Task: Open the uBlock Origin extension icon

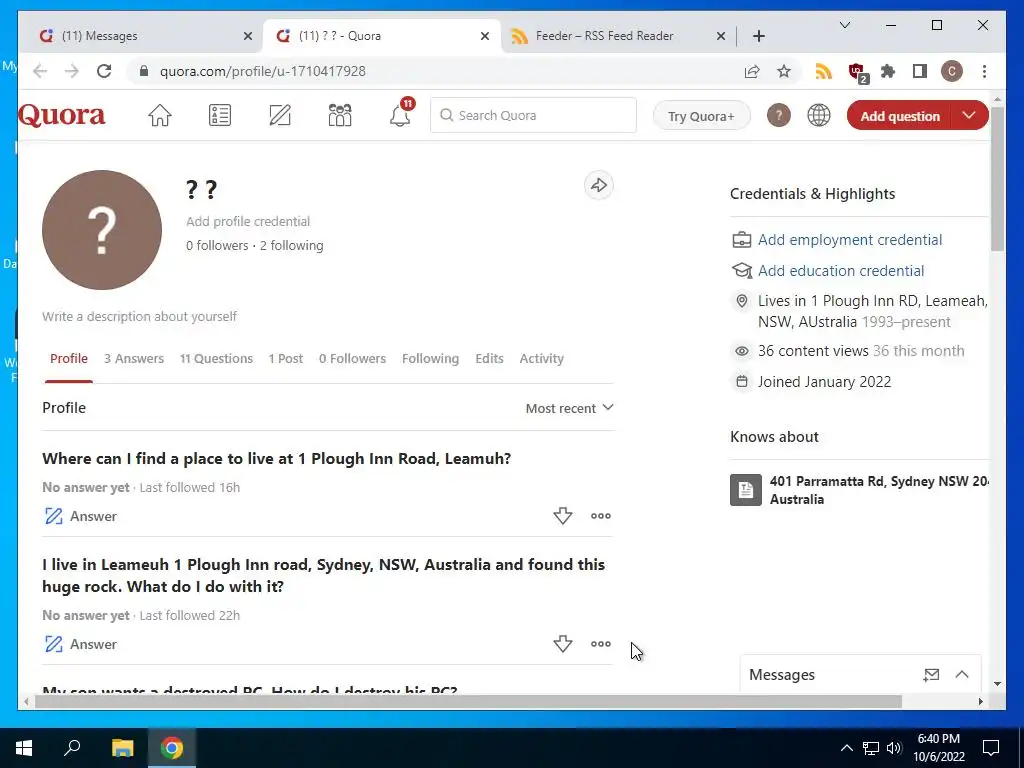Action: [x=857, y=72]
